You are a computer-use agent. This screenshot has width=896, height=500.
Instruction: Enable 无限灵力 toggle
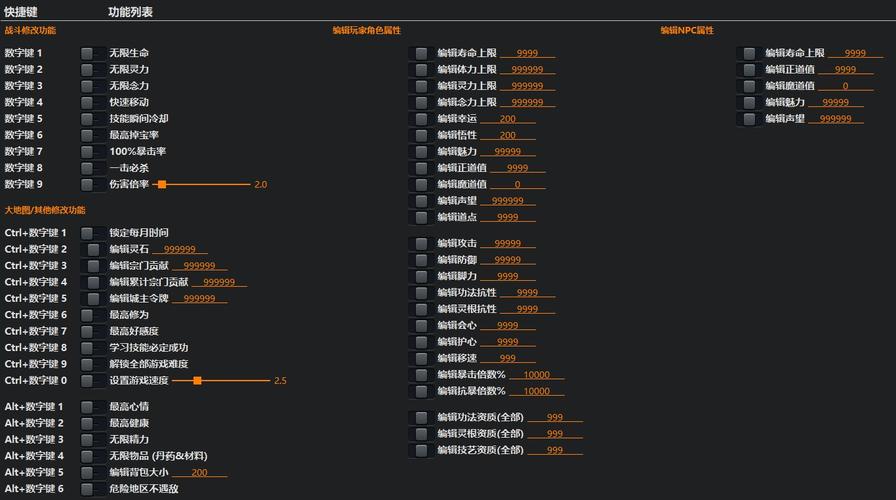pos(93,70)
